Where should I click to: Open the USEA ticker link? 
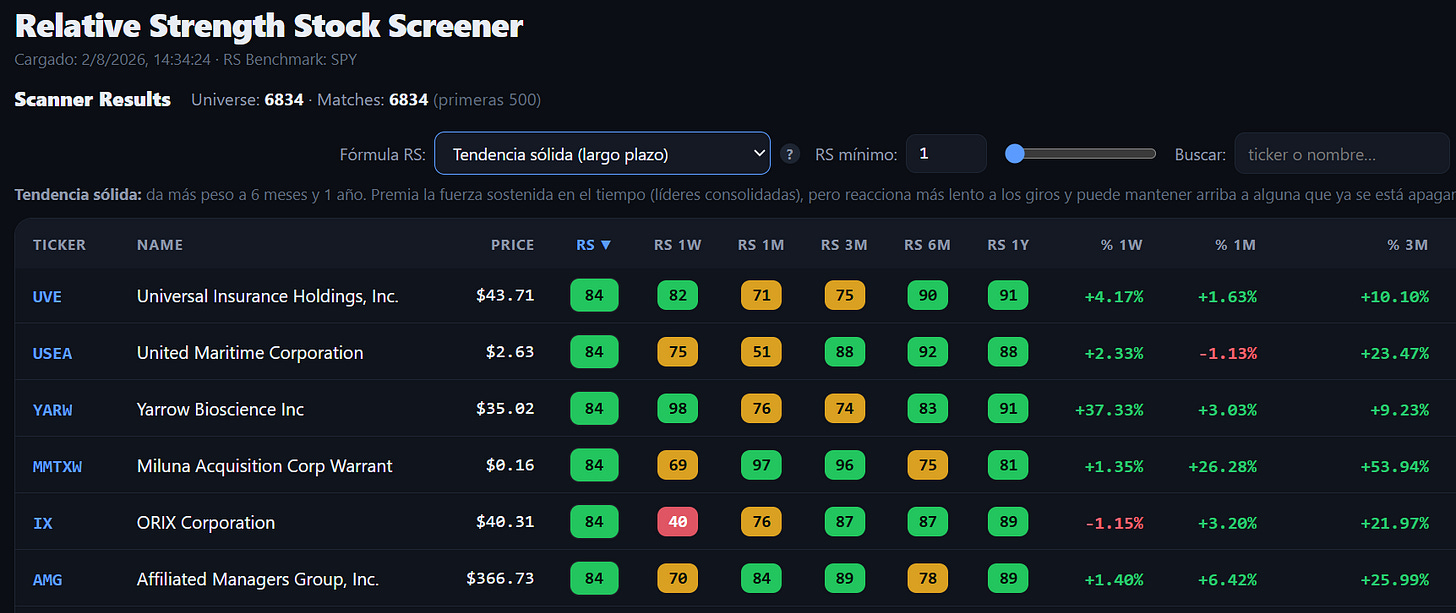(x=53, y=353)
